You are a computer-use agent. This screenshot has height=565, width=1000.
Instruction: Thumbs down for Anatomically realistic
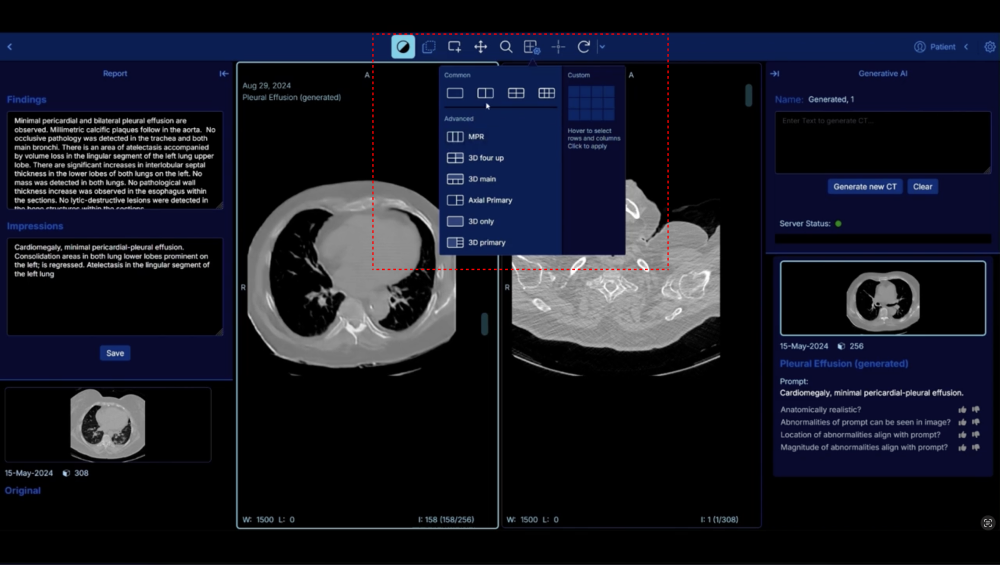point(976,410)
